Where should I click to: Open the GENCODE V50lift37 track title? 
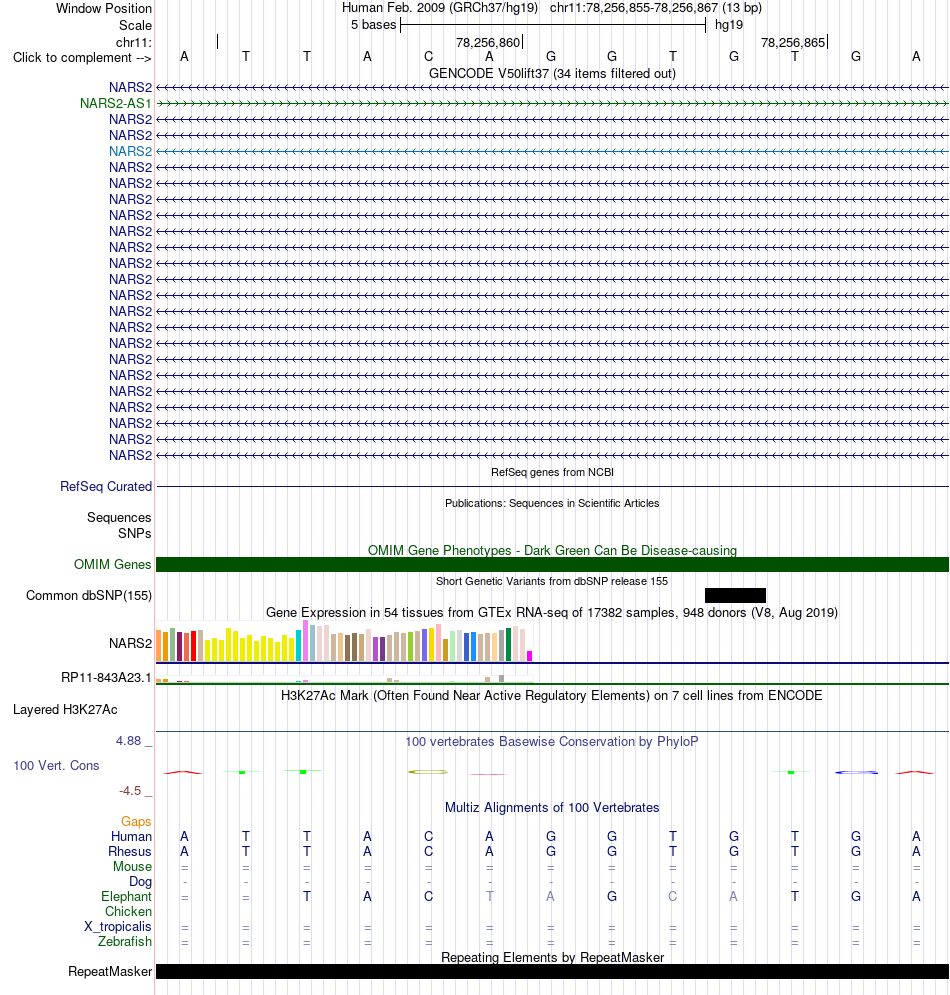[552, 74]
